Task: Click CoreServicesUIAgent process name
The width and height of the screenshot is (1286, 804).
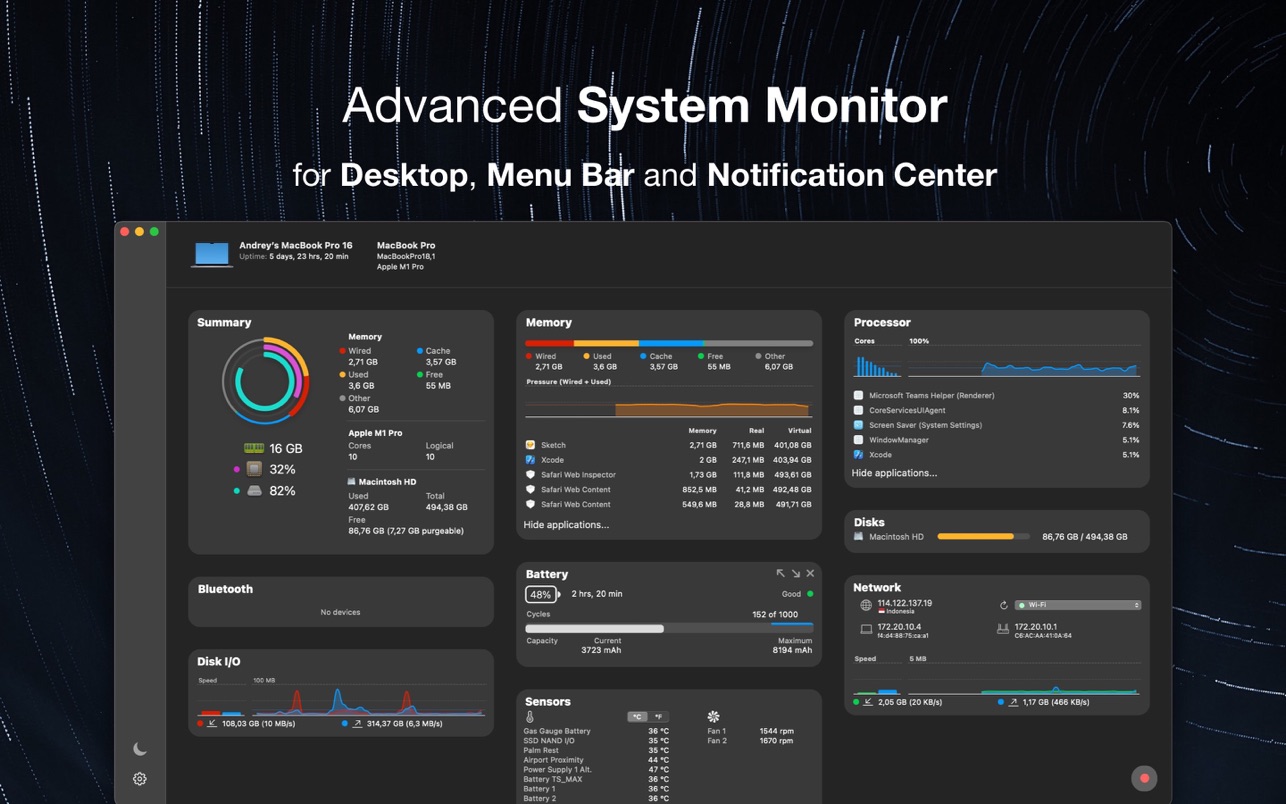Action: (907, 410)
